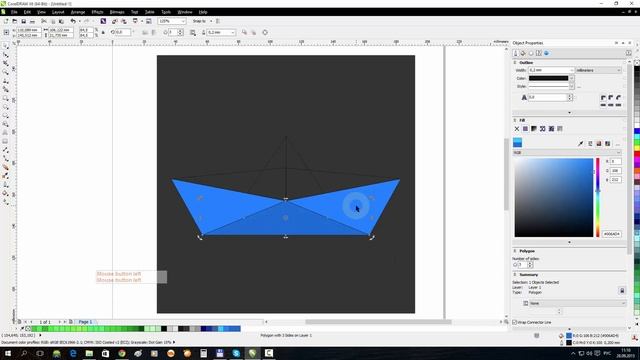This screenshot has width=640, height=360.
Task: Click the Convert to curves icon
Action: pyautogui.click(x=265, y=32)
